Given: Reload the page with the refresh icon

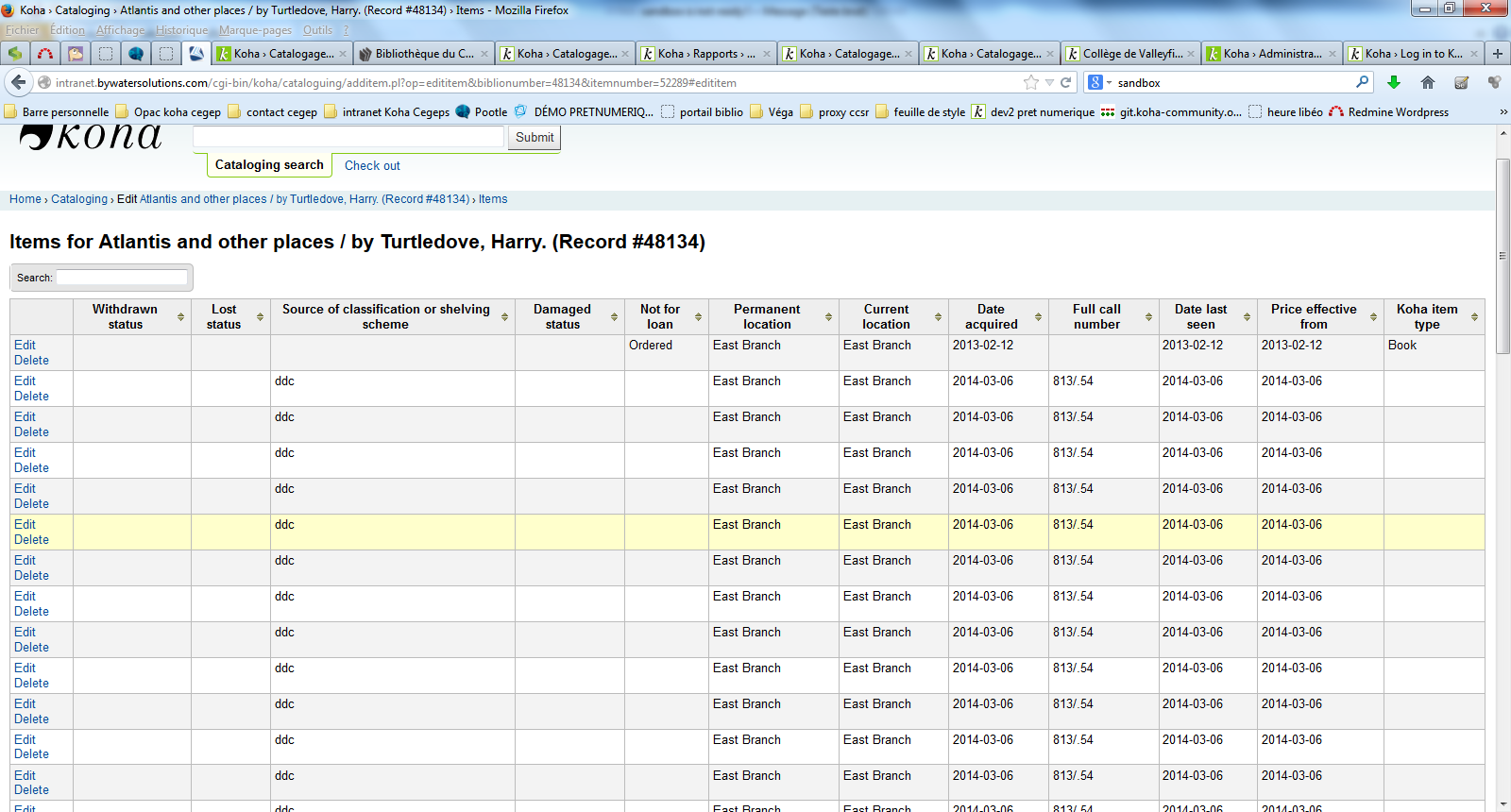Looking at the screenshot, I should [1065, 82].
